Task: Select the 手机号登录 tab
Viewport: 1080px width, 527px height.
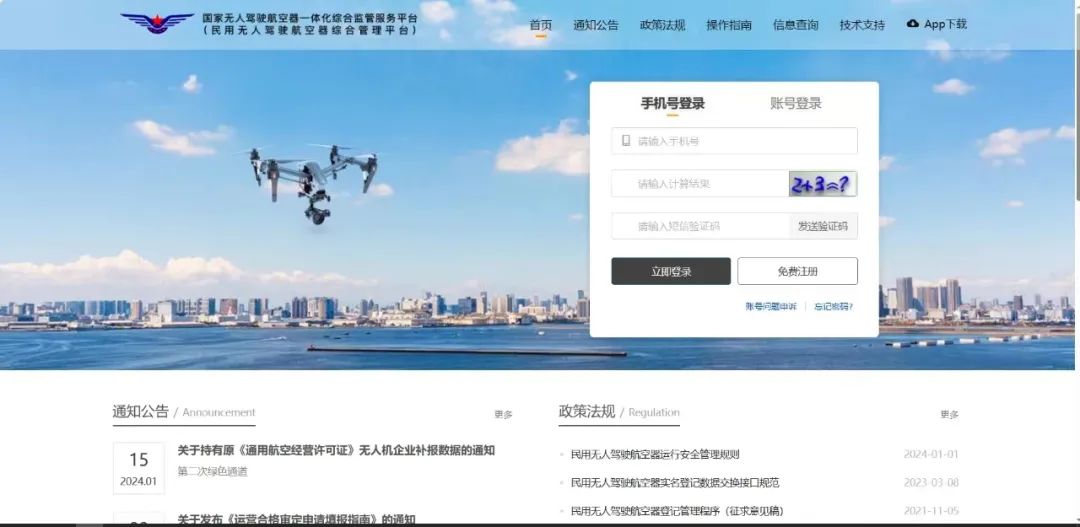Action: 672,104
